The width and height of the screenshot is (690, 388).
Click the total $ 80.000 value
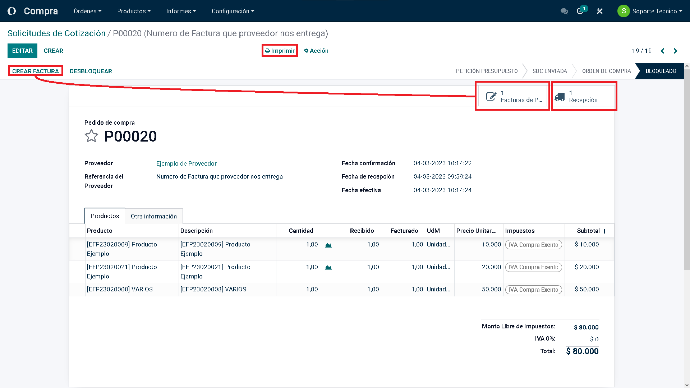pyautogui.click(x=582, y=351)
